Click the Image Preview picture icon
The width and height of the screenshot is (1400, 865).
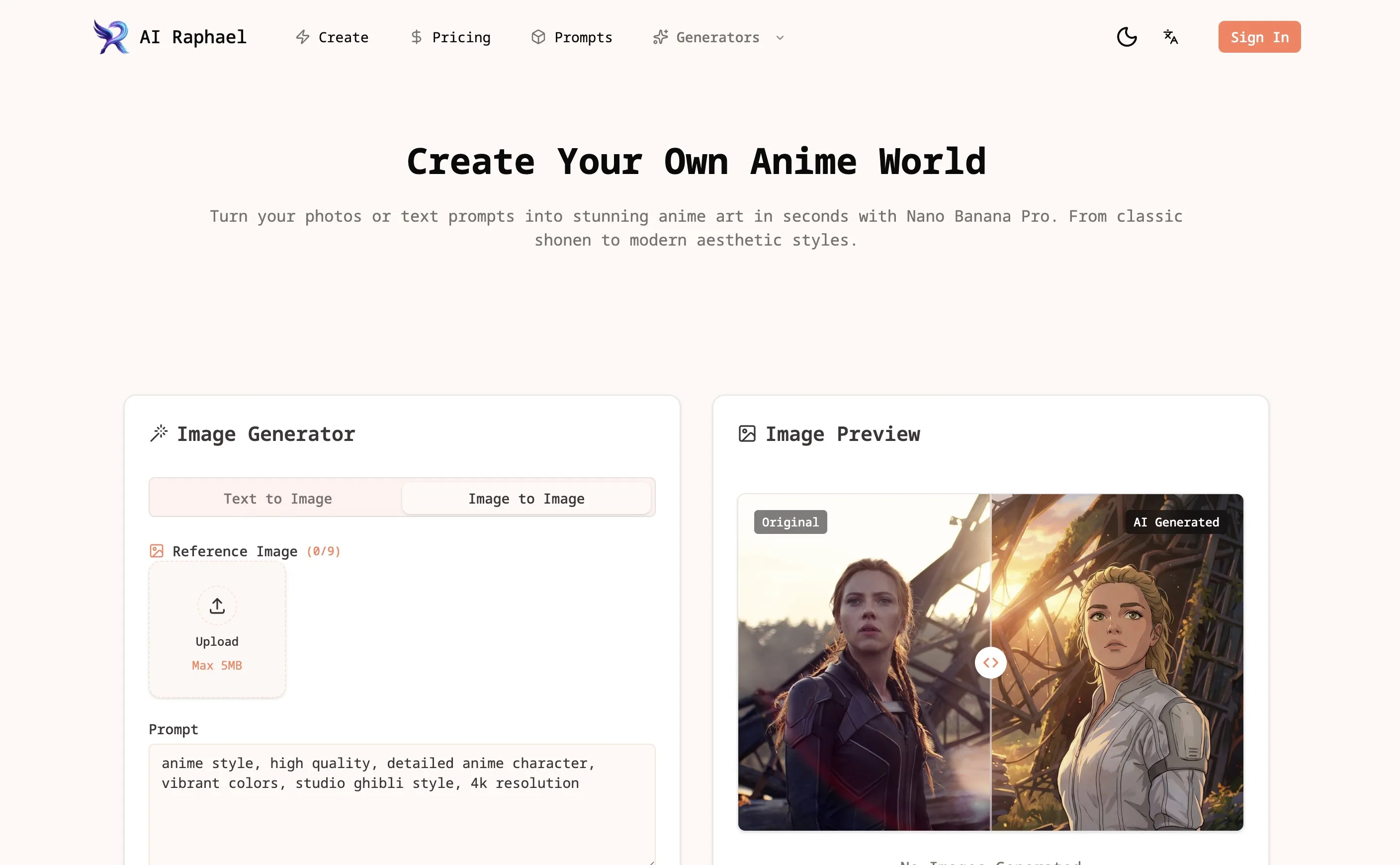[747, 433]
